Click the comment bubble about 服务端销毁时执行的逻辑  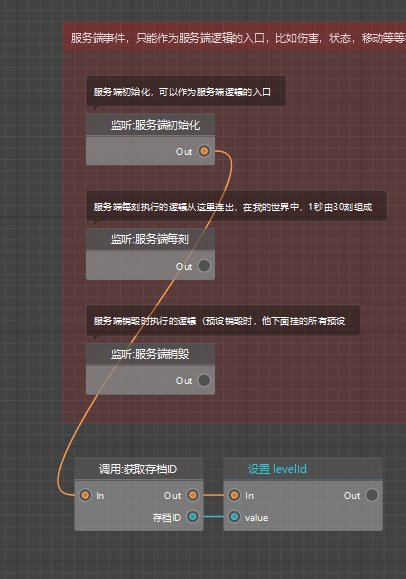click(x=223, y=321)
